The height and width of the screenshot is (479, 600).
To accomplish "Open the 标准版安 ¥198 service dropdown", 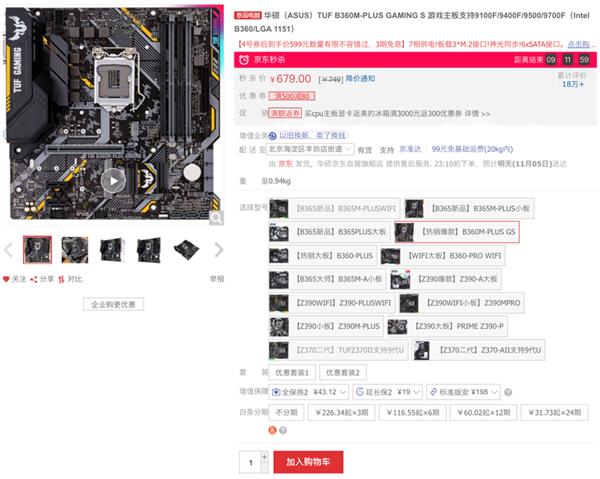I will [x=463, y=392].
